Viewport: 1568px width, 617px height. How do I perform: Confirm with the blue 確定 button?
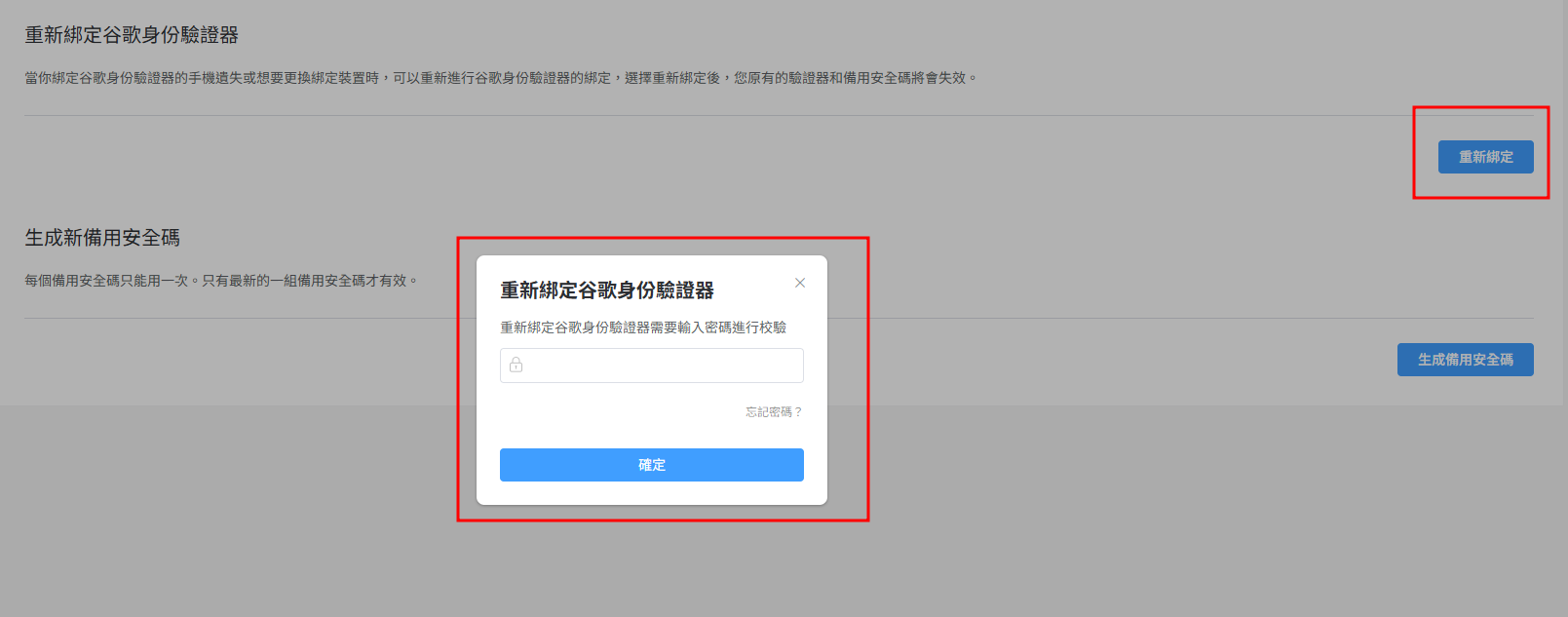652,465
